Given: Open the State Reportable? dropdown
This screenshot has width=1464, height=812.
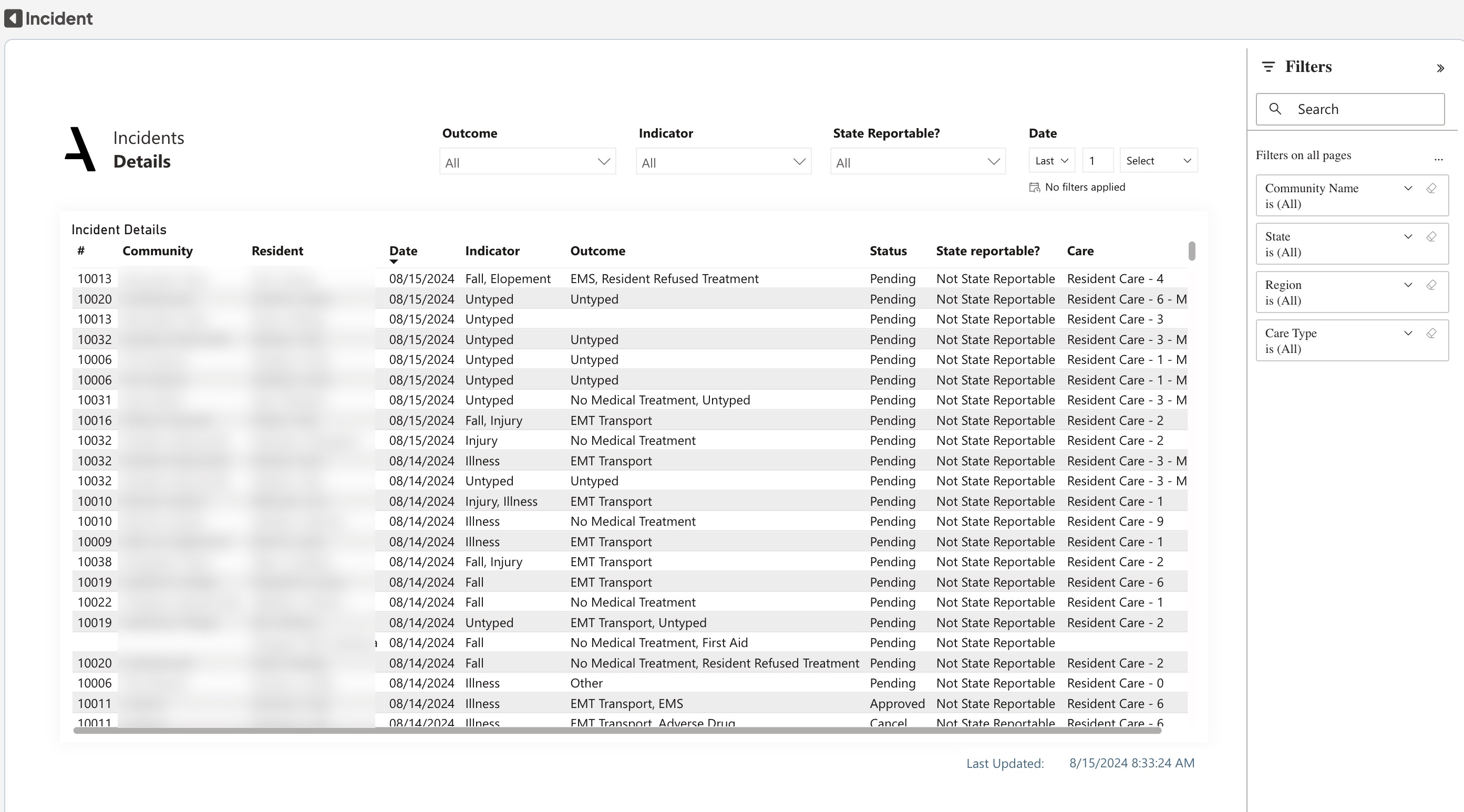Looking at the screenshot, I should point(917,162).
